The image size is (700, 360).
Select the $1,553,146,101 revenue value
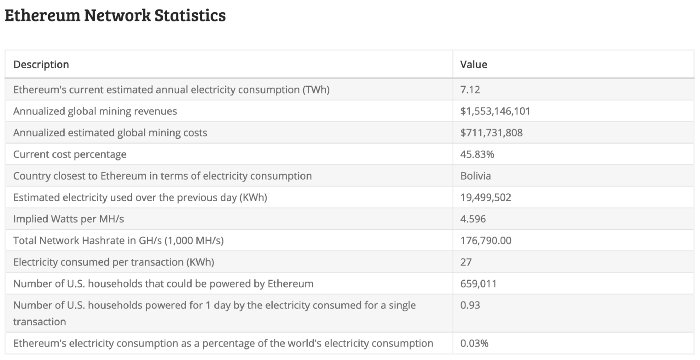click(495, 111)
